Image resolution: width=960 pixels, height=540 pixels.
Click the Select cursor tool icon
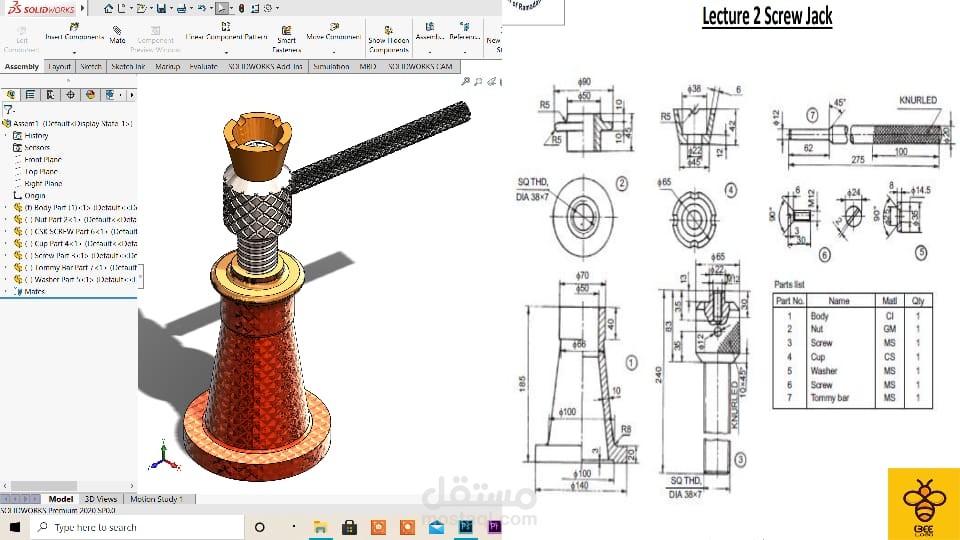coord(222,8)
